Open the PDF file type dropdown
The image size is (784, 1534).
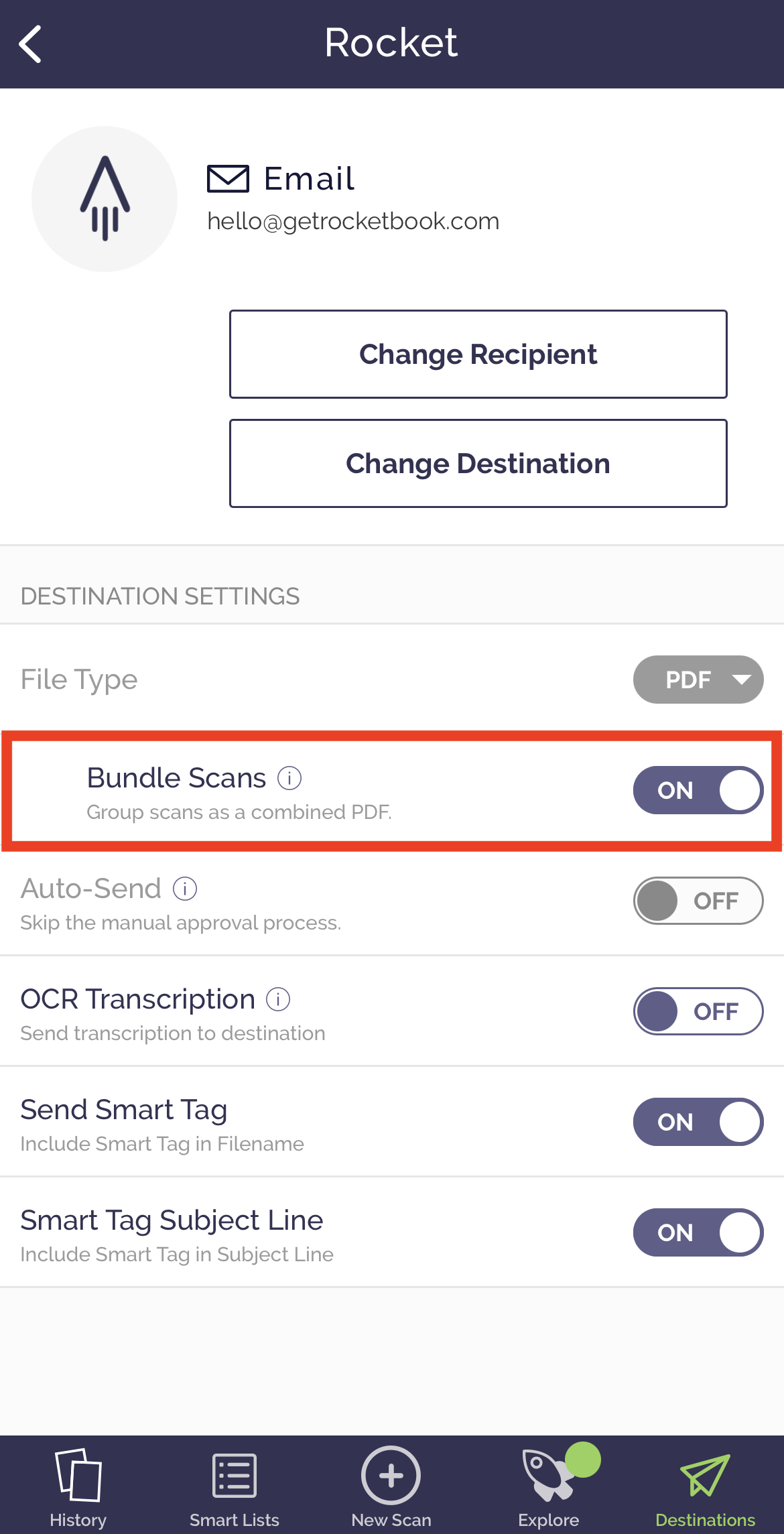coord(698,680)
